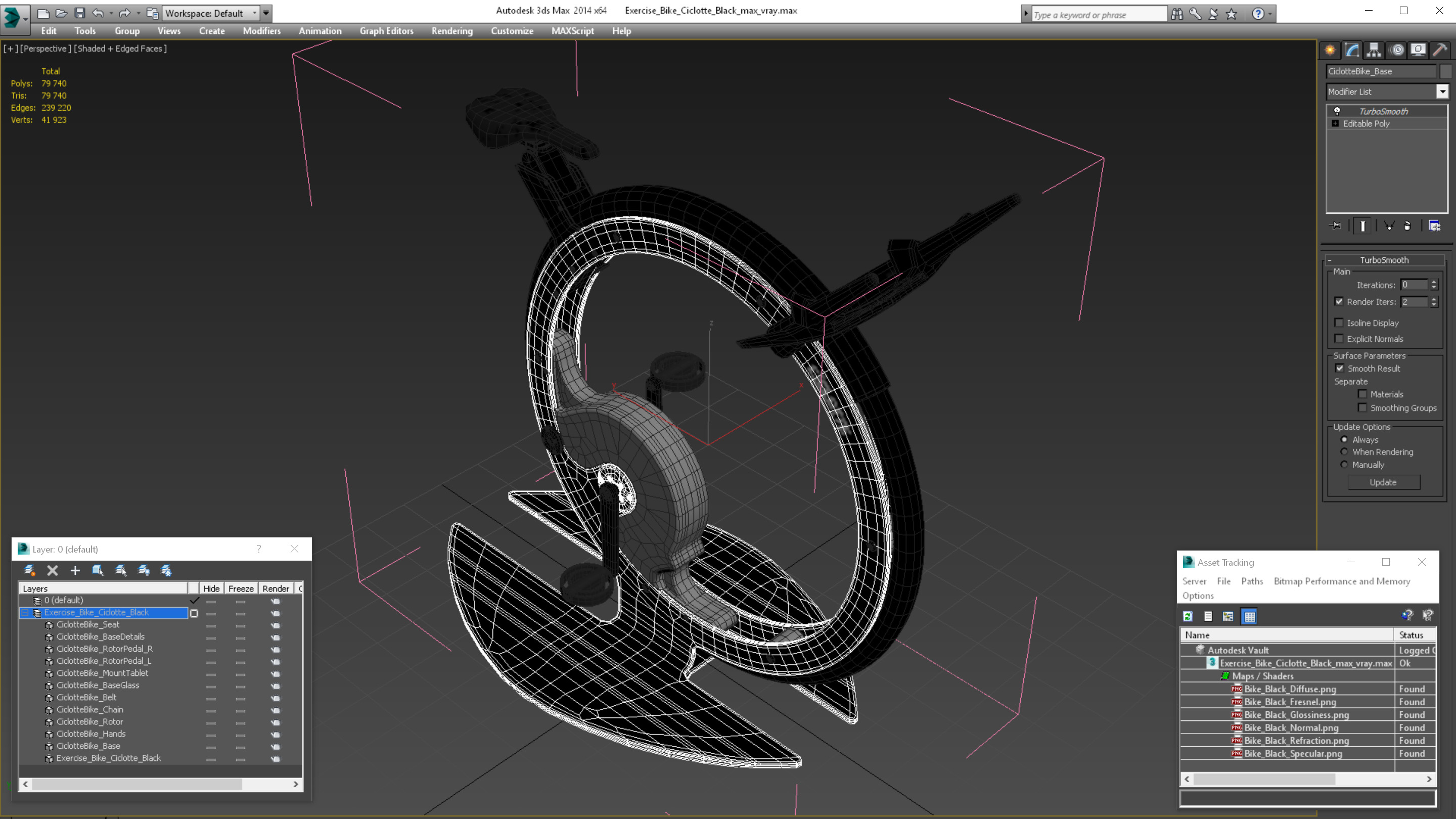This screenshot has height=819, width=1456.
Task: Open the Hierarchy command panel tab
Action: 1374,51
